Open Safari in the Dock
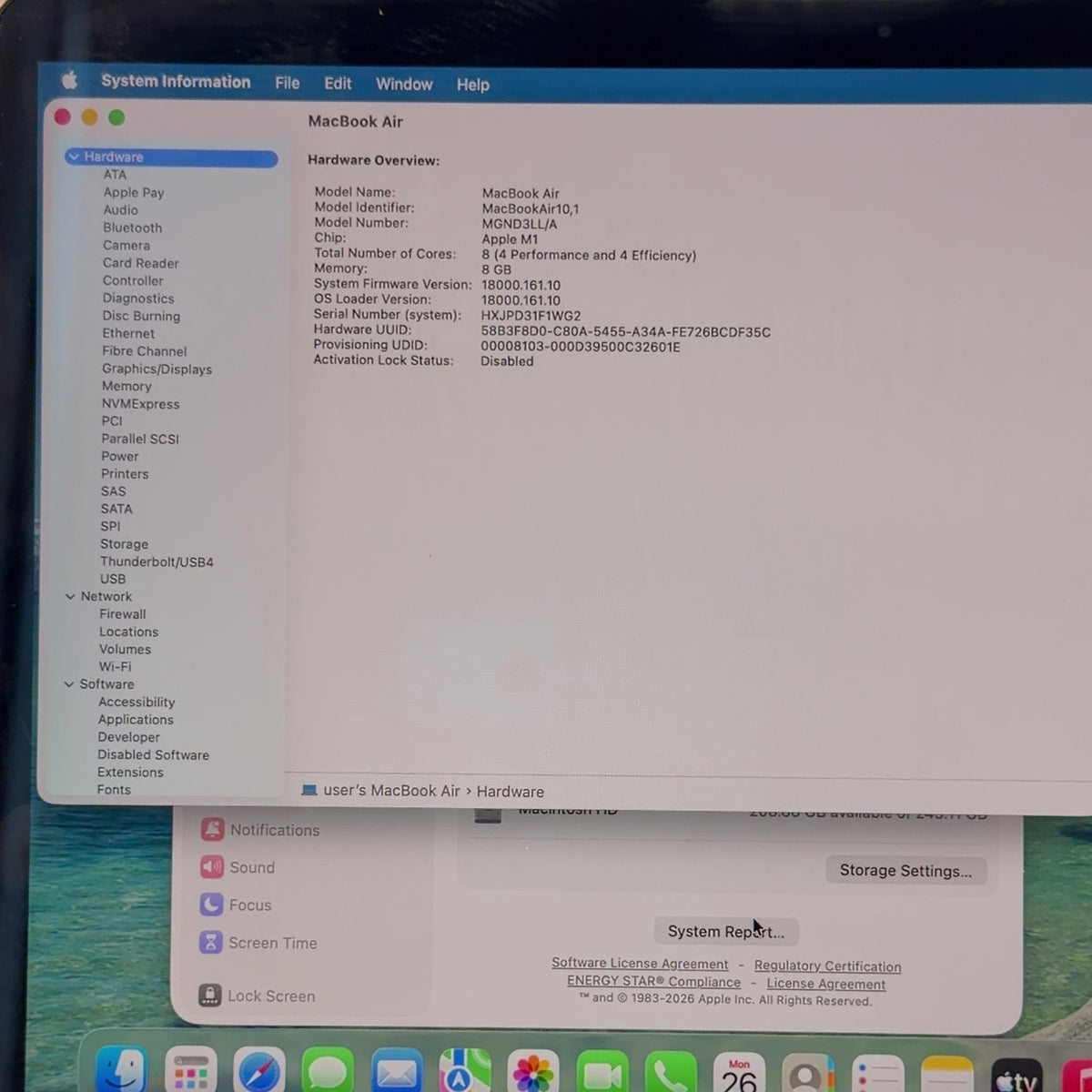 point(259,1070)
